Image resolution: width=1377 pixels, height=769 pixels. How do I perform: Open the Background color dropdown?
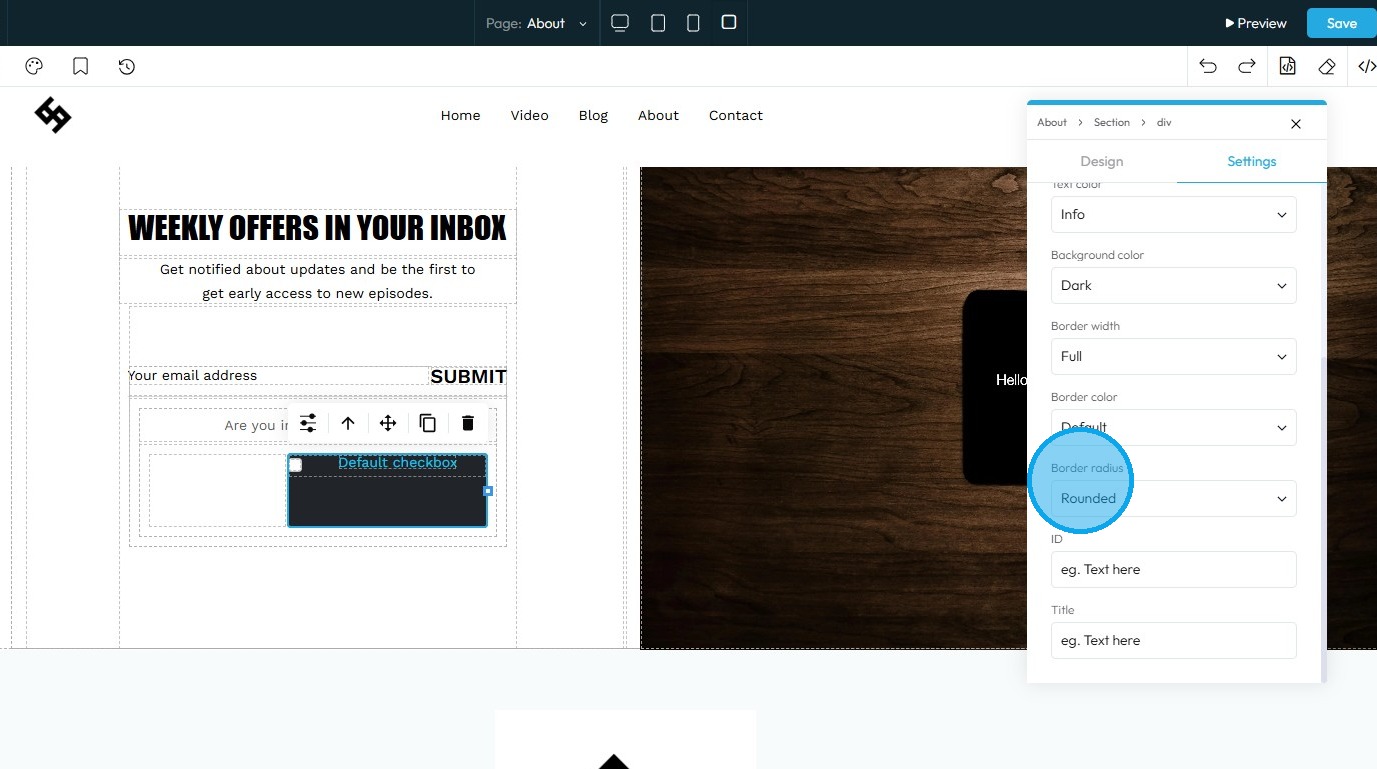pos(1174,286)
